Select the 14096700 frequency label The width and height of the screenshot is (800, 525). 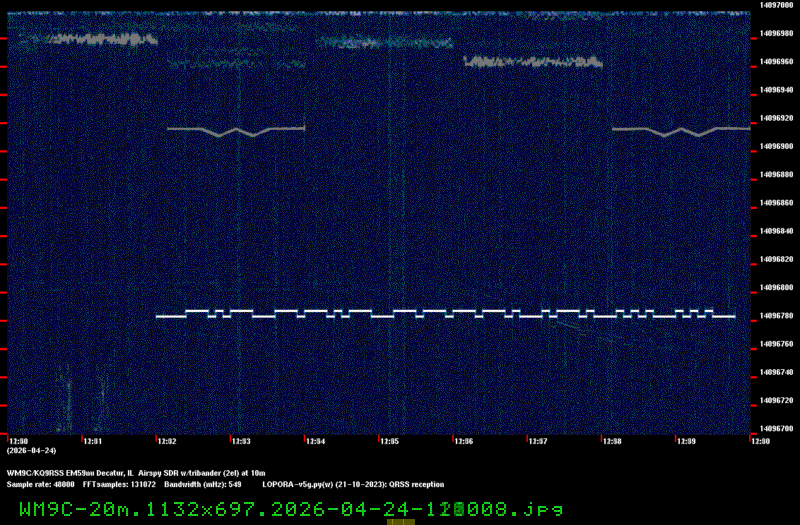778,428
